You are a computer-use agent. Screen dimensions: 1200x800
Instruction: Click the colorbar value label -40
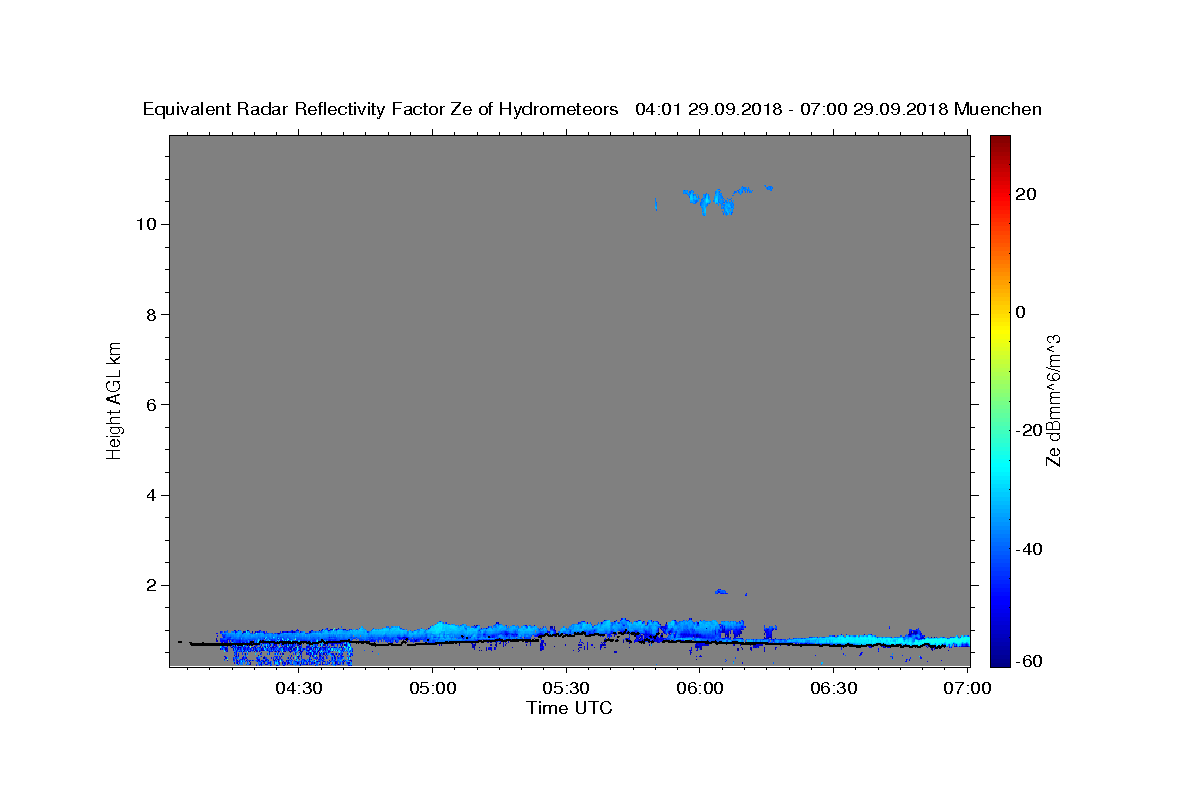pyautogui.click(x=1028, y=548)
